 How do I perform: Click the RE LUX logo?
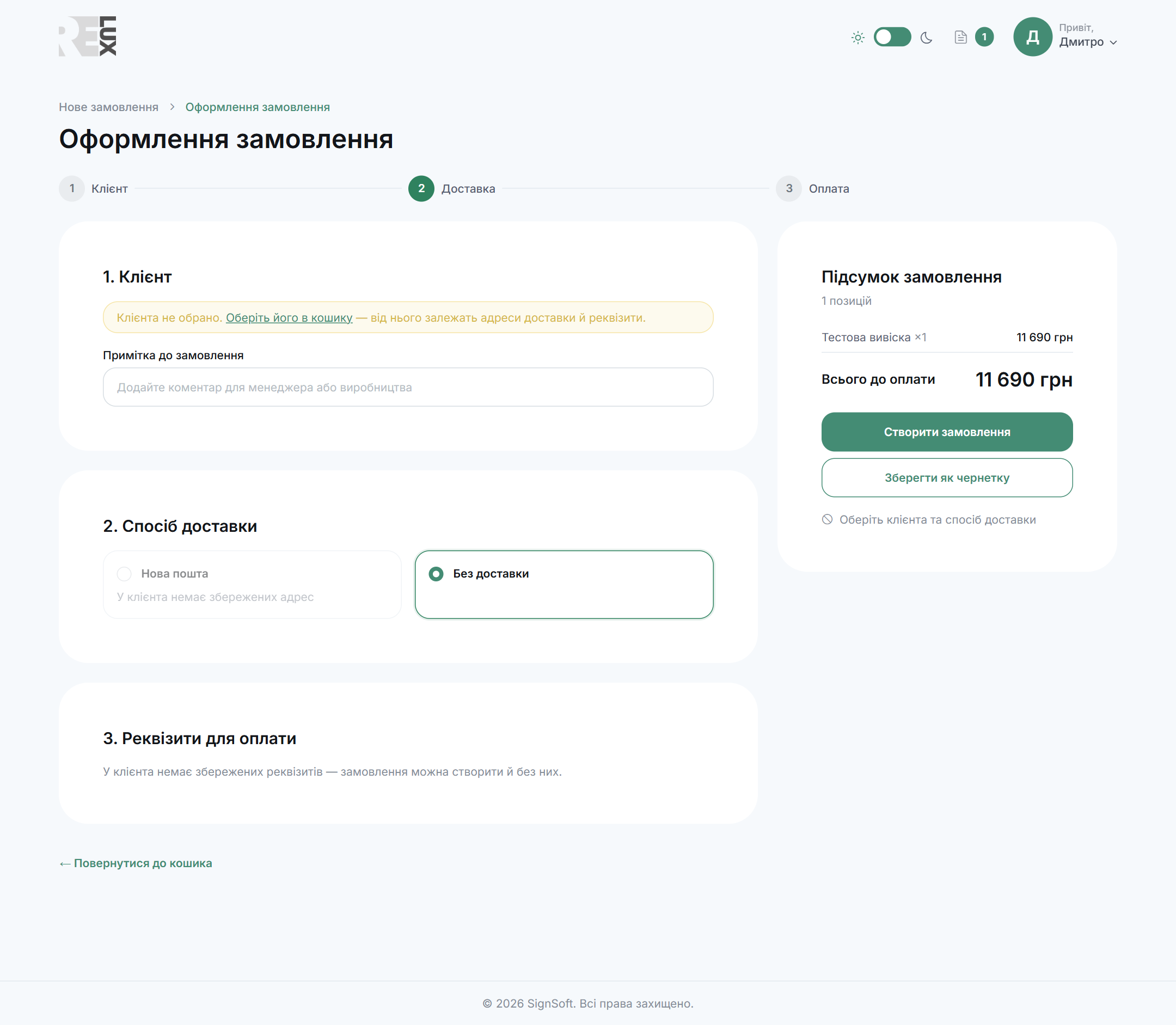click(88, 36)
